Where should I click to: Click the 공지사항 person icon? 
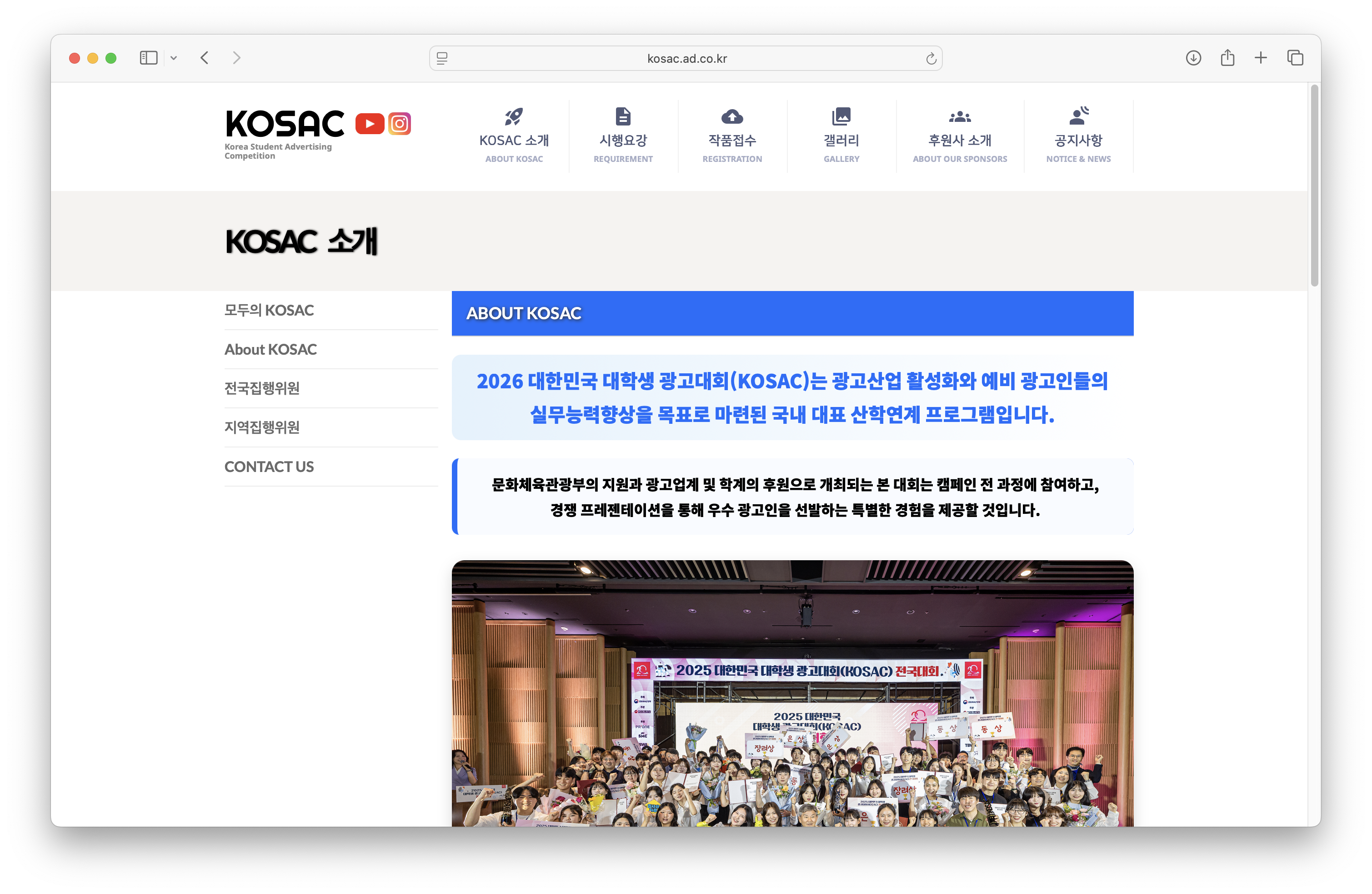[x=1078, y=116]
